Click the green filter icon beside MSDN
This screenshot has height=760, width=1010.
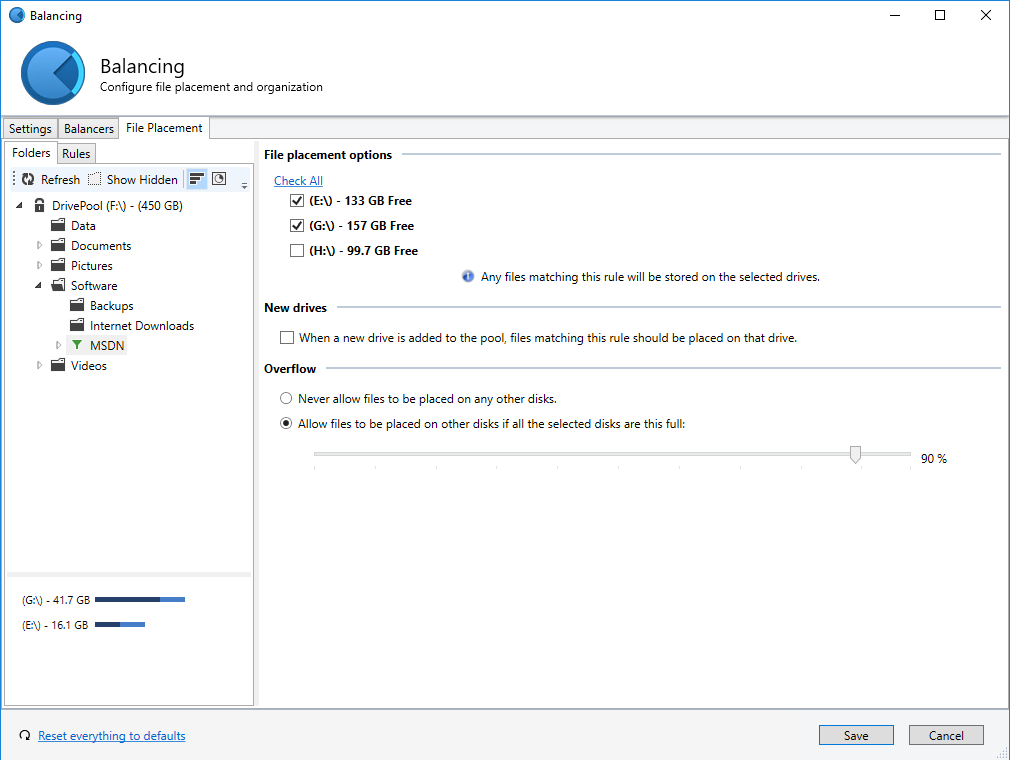tap(77, 346)
